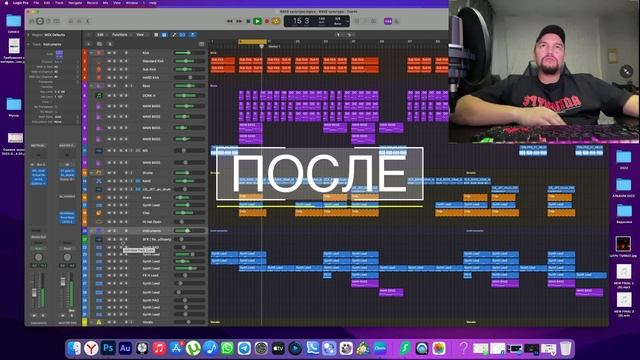Toggle the Inspector button in control bar
Image resolution: width=640 pixels, height=360 pixels.
40,21
